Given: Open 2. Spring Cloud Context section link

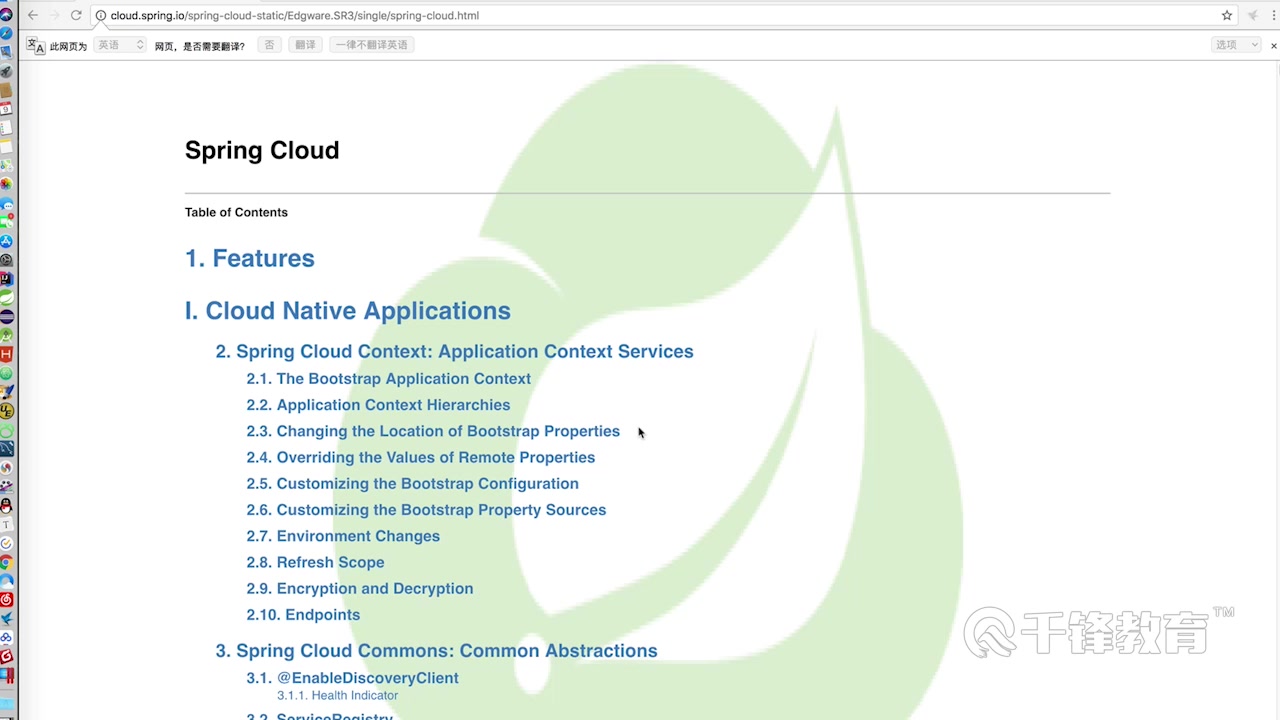Looking at the screenshot, I should tap(455, 351).
